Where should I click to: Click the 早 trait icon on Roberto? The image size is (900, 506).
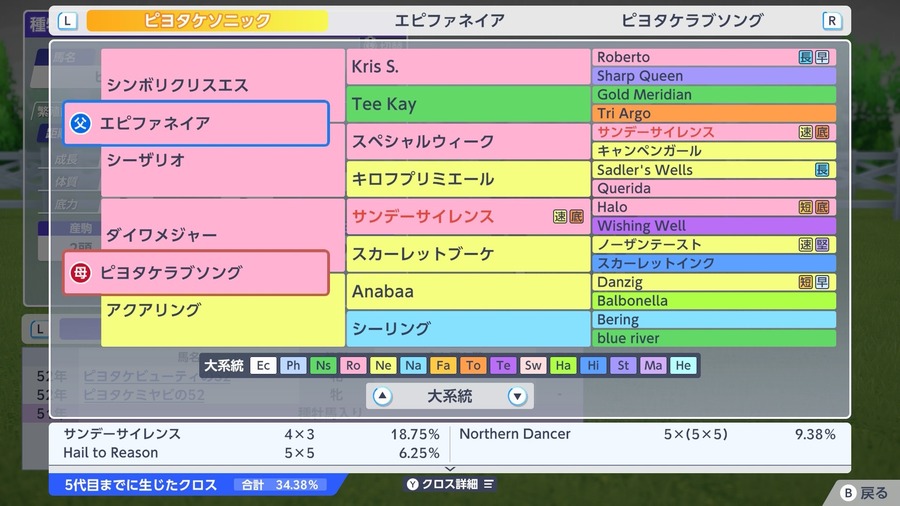click(x=823, y=57)
